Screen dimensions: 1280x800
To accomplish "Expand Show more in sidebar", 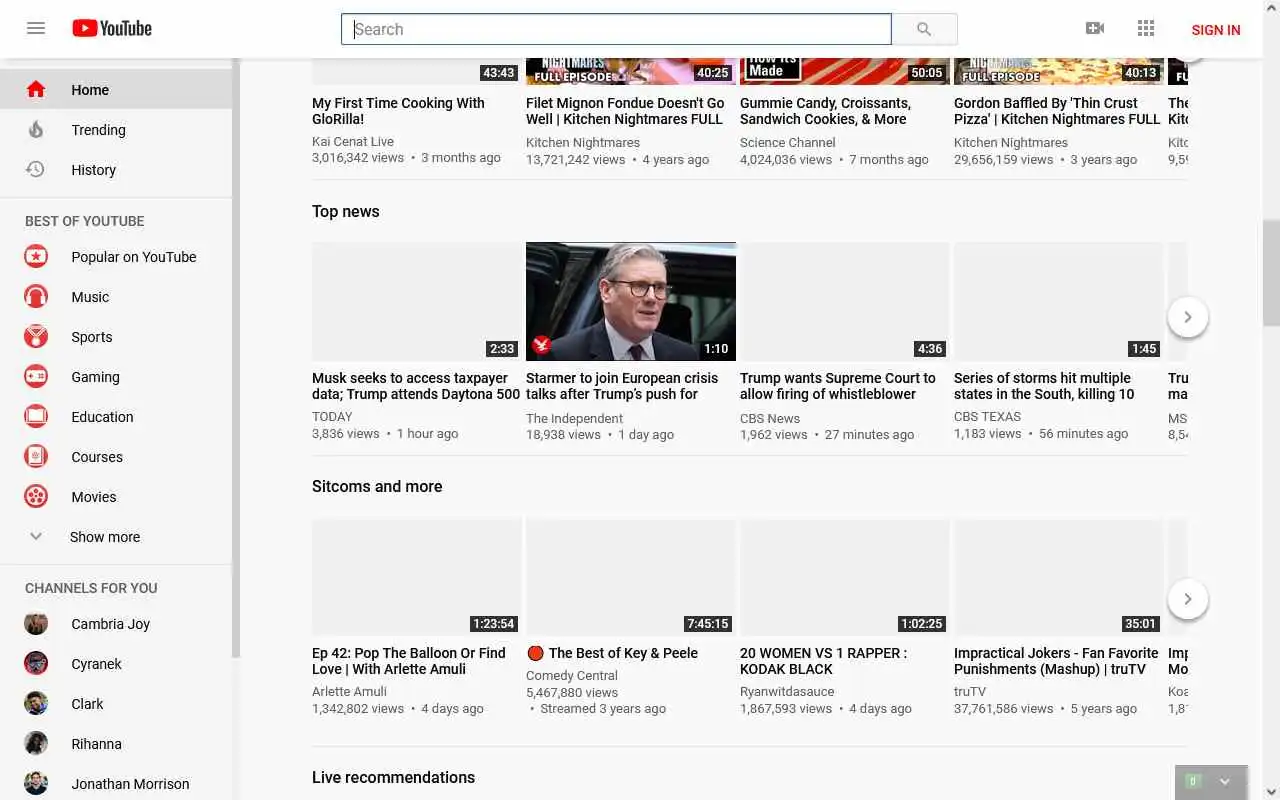I will [116, 537].
